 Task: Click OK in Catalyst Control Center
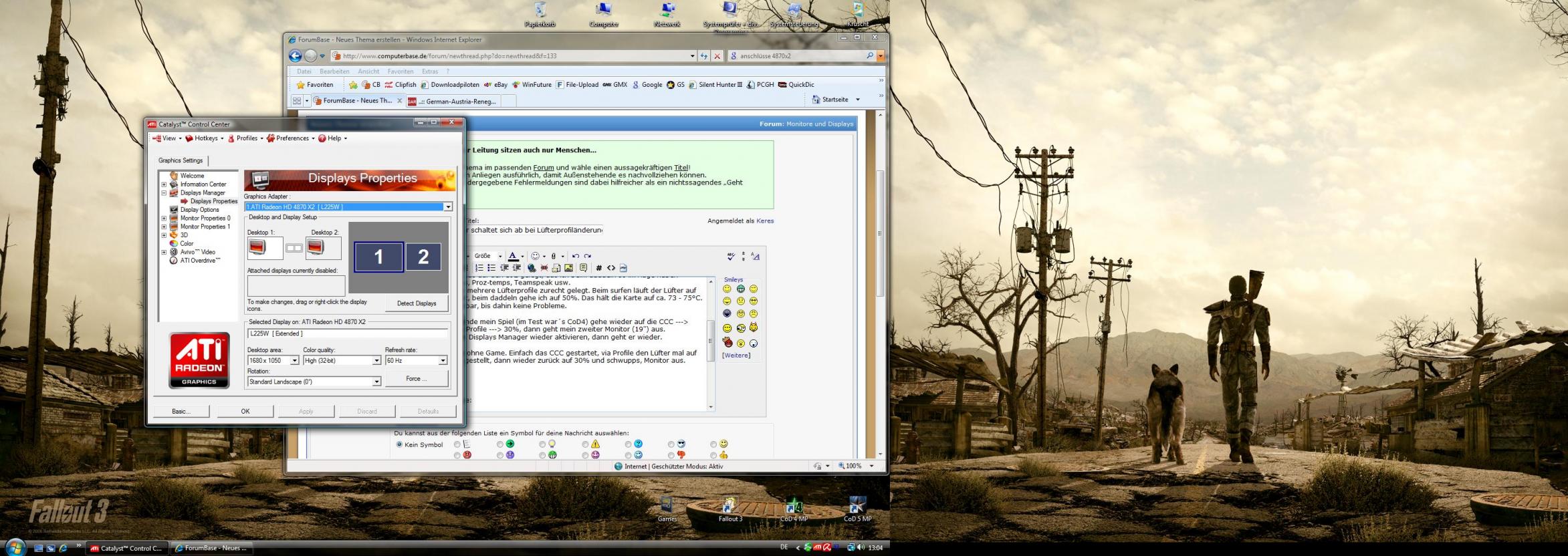coord(245,412)
